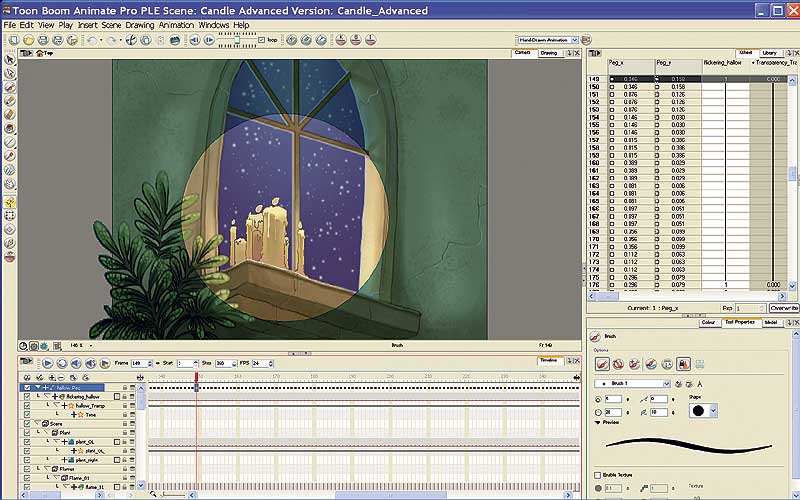Collapse the Preview section triangle

(597, 423)
